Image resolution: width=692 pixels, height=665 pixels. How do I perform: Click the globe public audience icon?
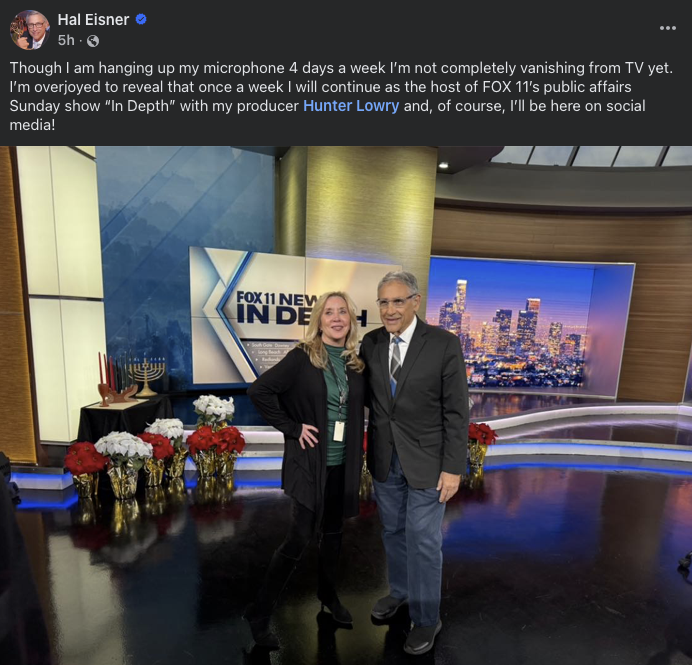(93, 41)
